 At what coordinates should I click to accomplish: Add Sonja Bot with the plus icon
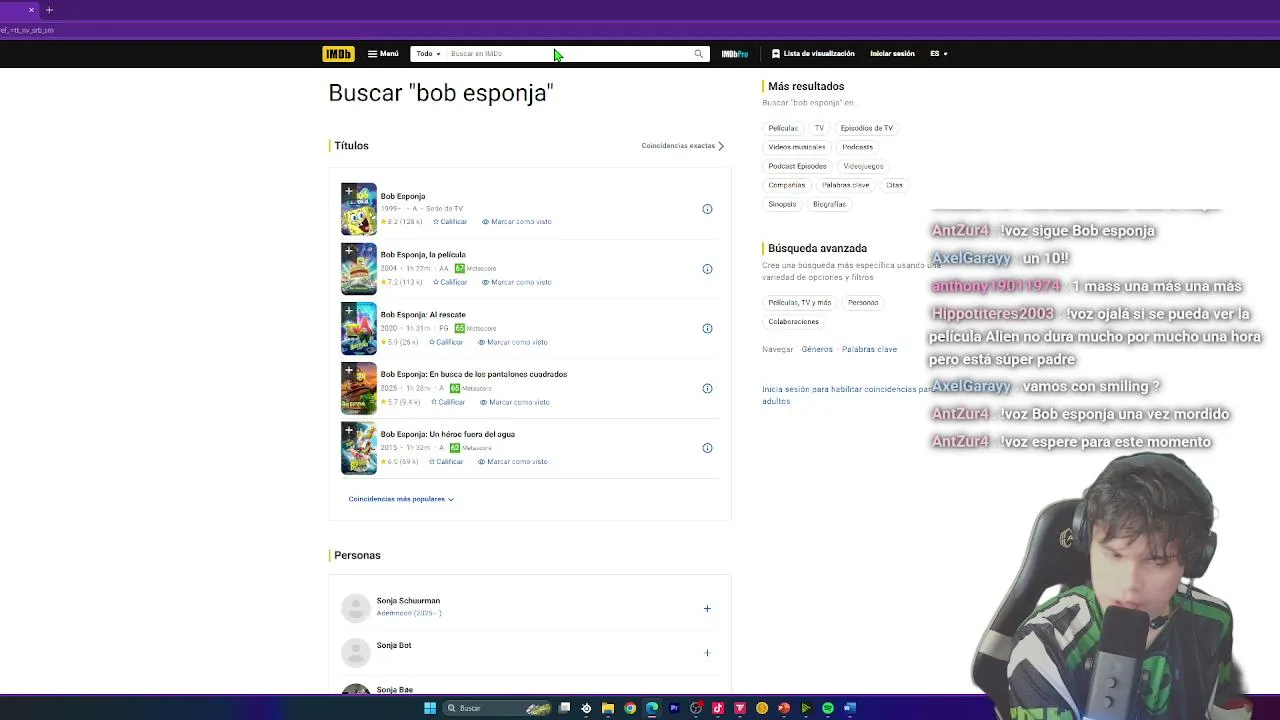click(x=707, y=653)
